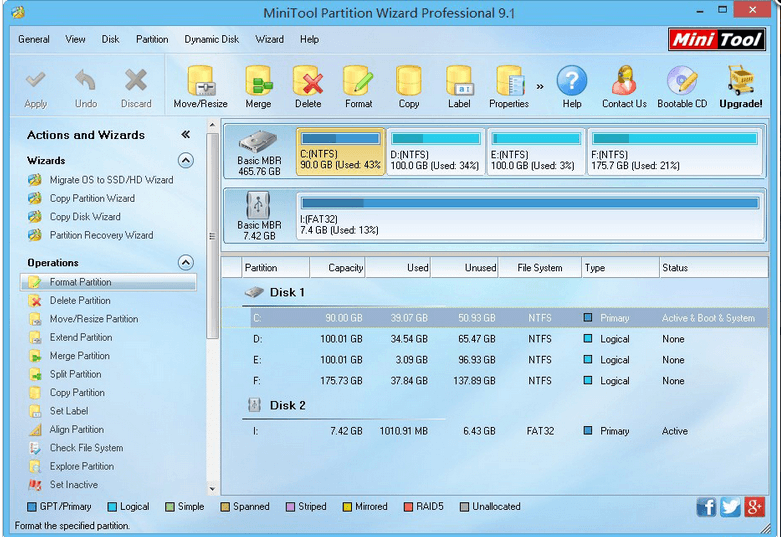Launch Migrate OS to SSD/HD Wizard

[111, 180]
